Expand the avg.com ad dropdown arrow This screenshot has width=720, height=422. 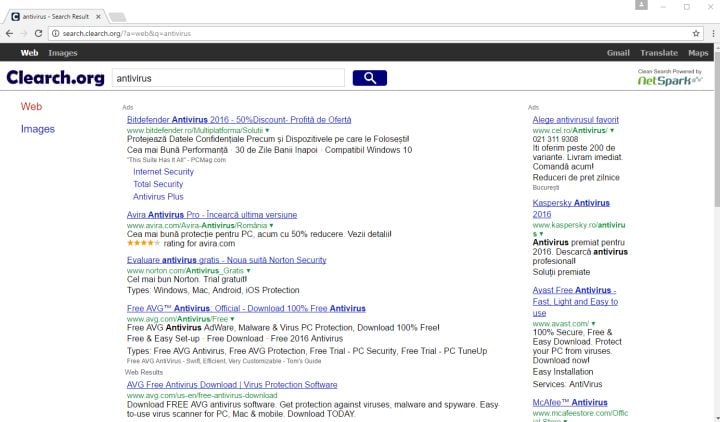[x=232, y=319]
